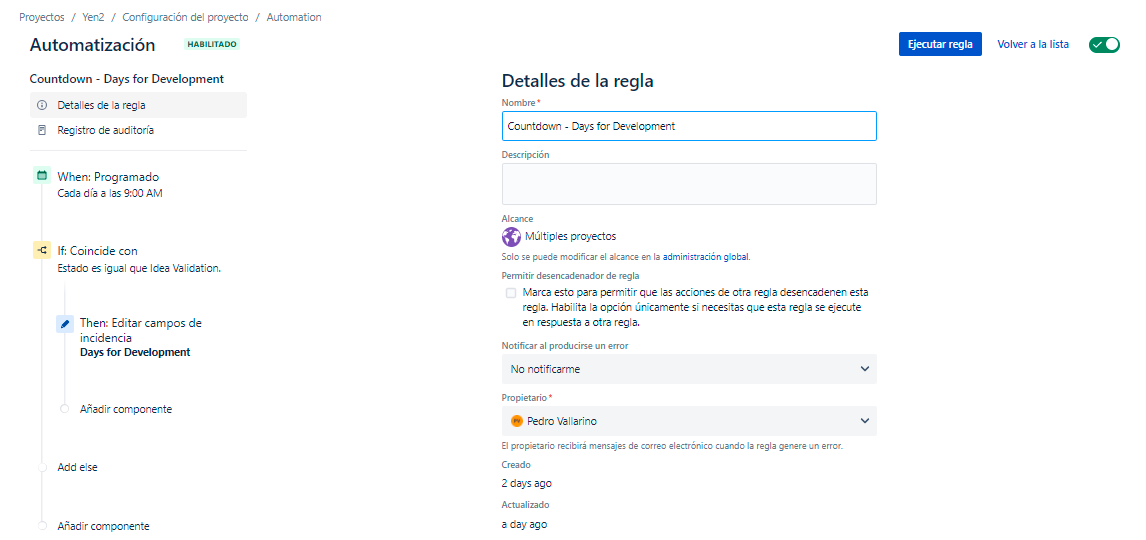Open the Propietario dropdown
This screenshot has height=540, width=1146.
coord(689,422)
